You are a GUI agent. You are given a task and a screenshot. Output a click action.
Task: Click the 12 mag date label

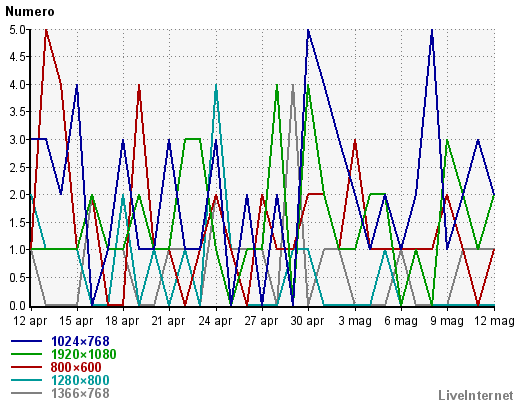495,321
